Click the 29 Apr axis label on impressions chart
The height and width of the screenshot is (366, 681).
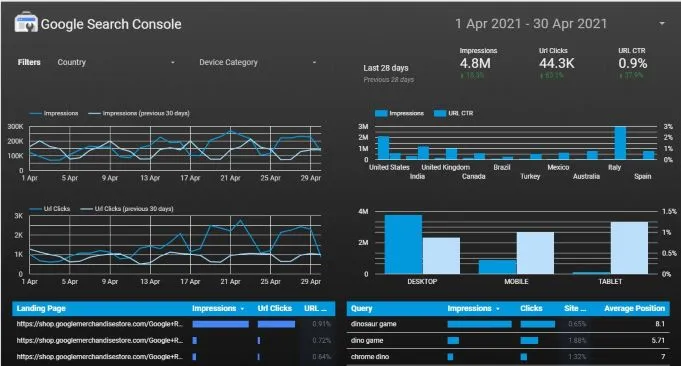click(x=311, y=178)
